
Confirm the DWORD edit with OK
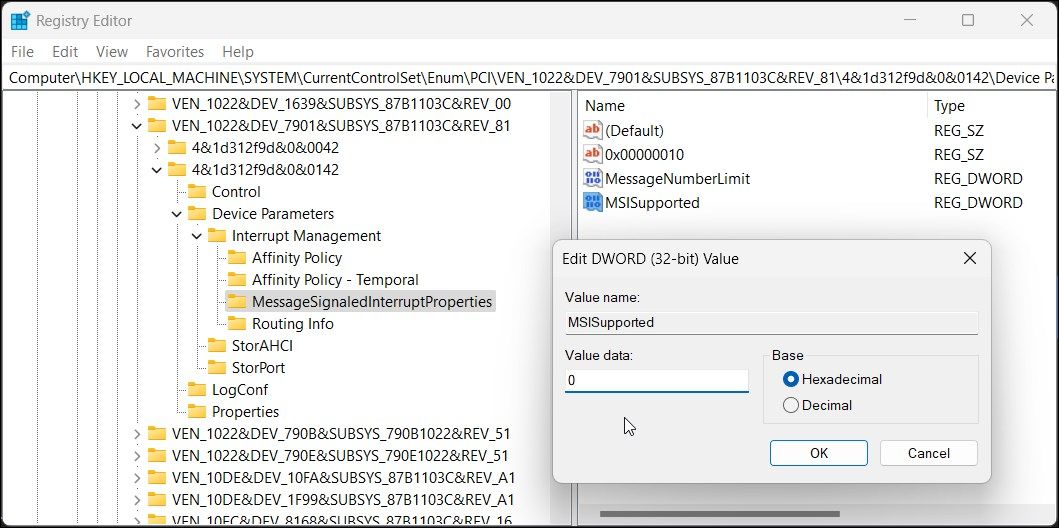pyautogui.click(x=819, y=453)
